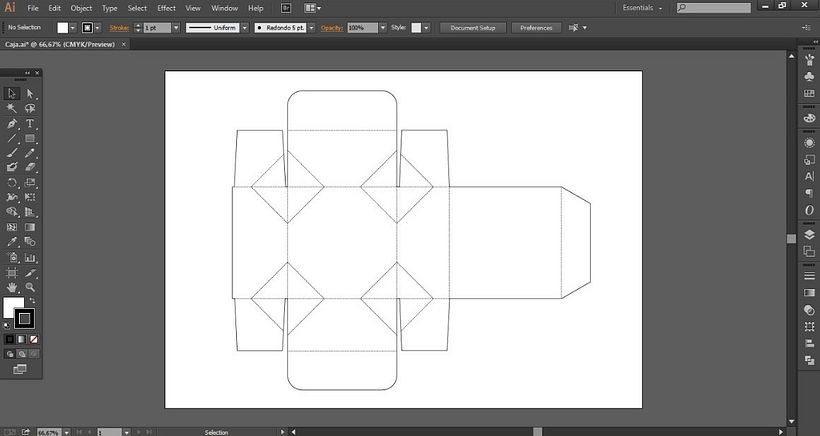Select the Type tool
Screen dimensions: 820x436
click(x=30, y=123)
